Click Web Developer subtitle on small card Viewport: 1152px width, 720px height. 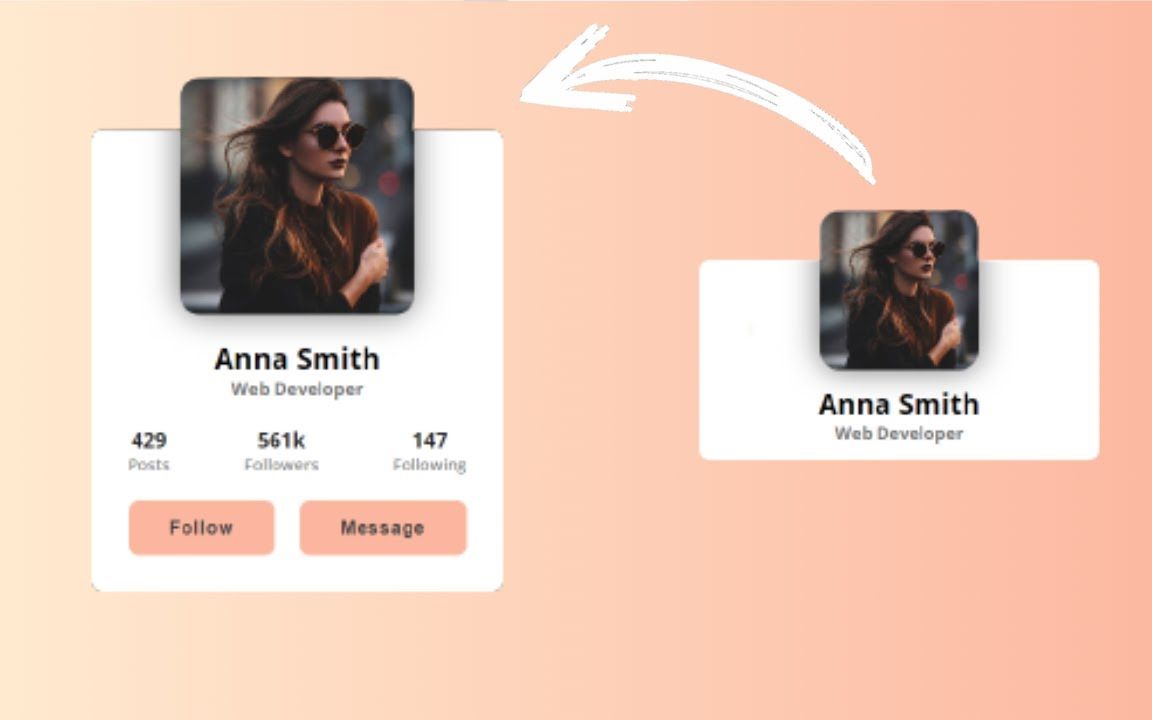(x=899, y=433)
